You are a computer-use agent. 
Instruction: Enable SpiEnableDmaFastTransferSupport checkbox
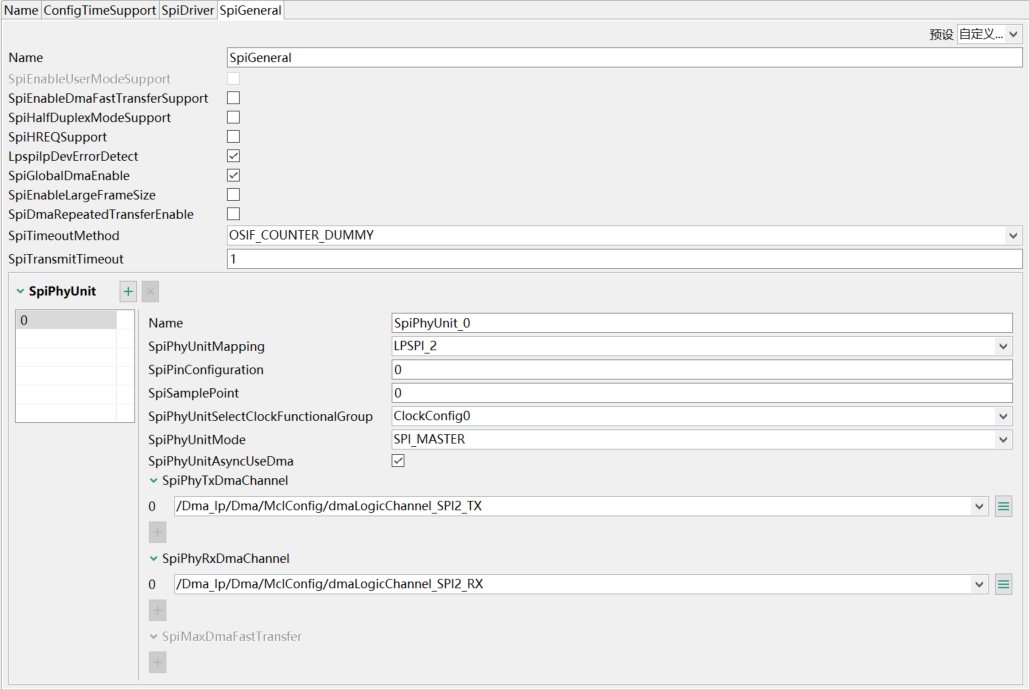tap(233, 98)
